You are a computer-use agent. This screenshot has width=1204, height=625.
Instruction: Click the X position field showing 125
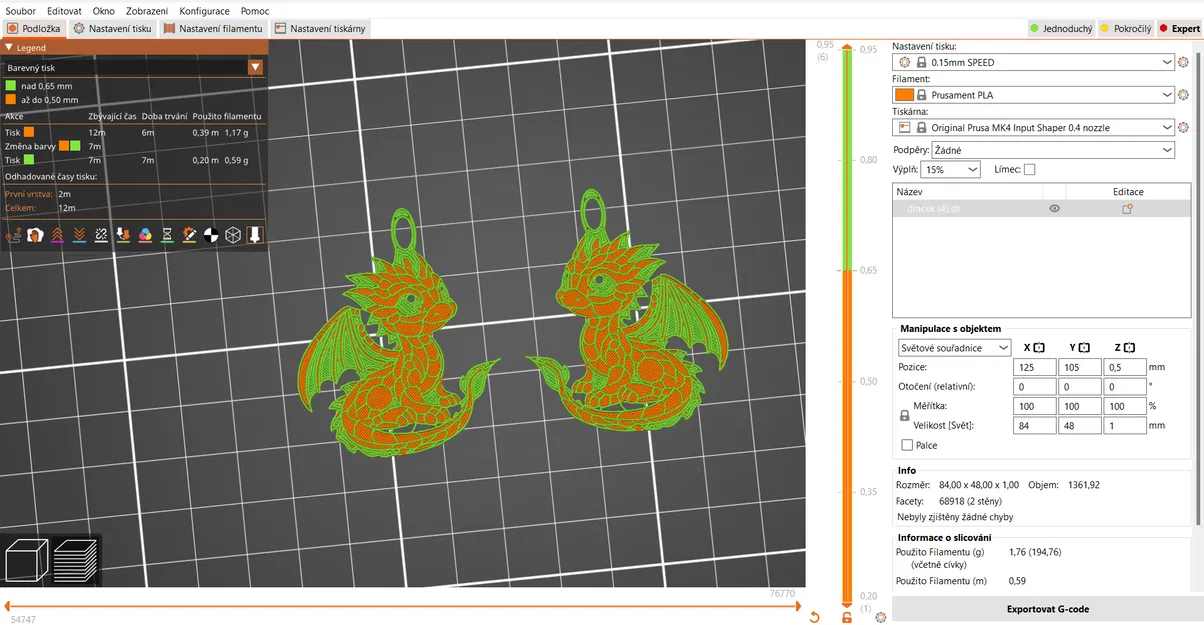pos(1035,367)
